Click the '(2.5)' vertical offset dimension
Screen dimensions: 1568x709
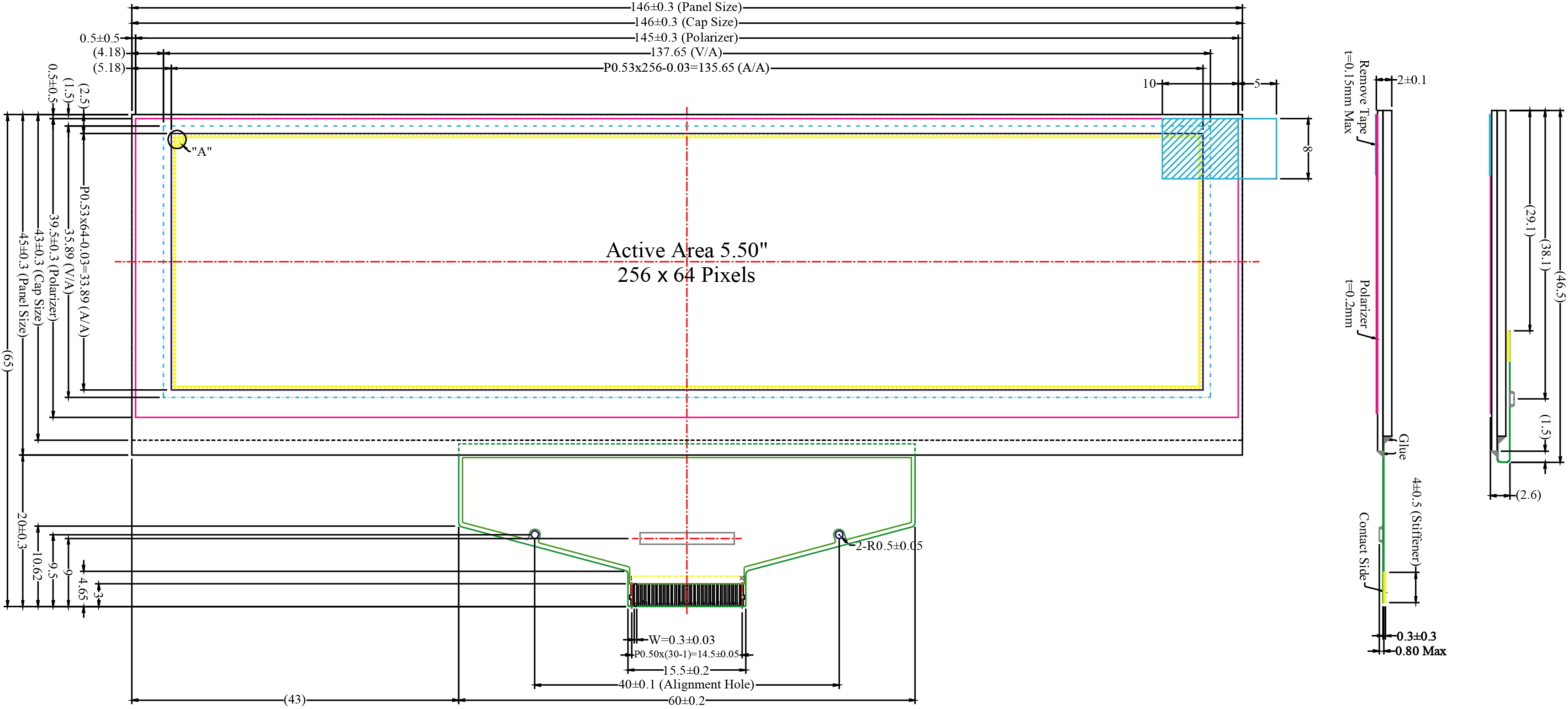(x=84, y=96)
